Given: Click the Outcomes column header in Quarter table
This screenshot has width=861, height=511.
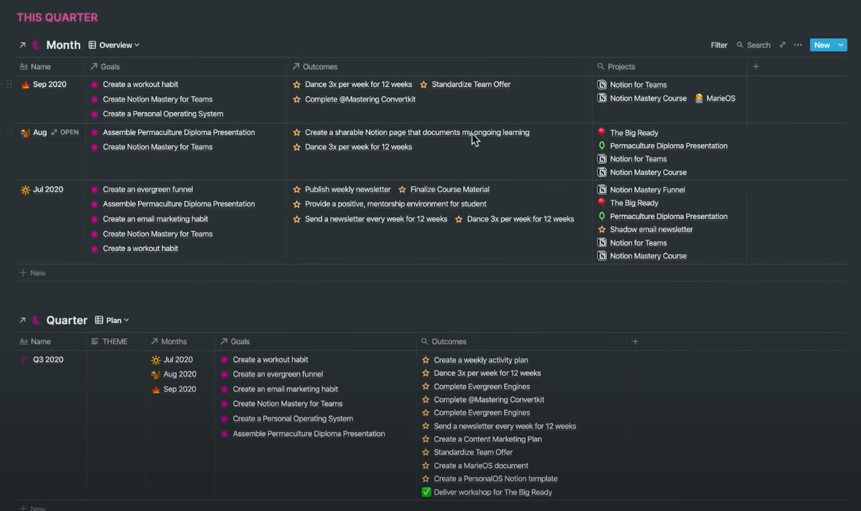Looking at the screenshot, I should click(448, 342).
